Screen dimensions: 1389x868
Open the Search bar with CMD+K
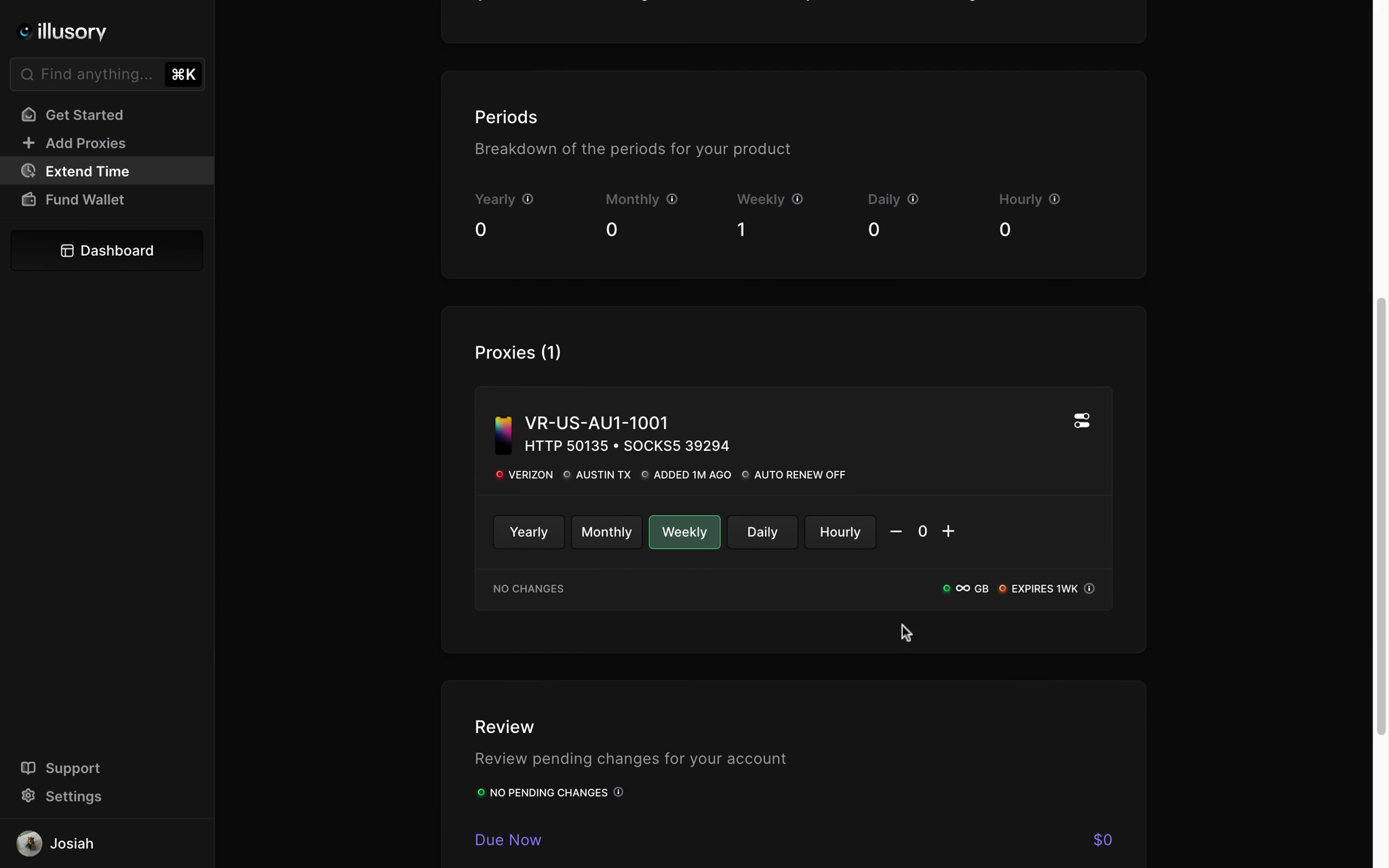point(107,73)
